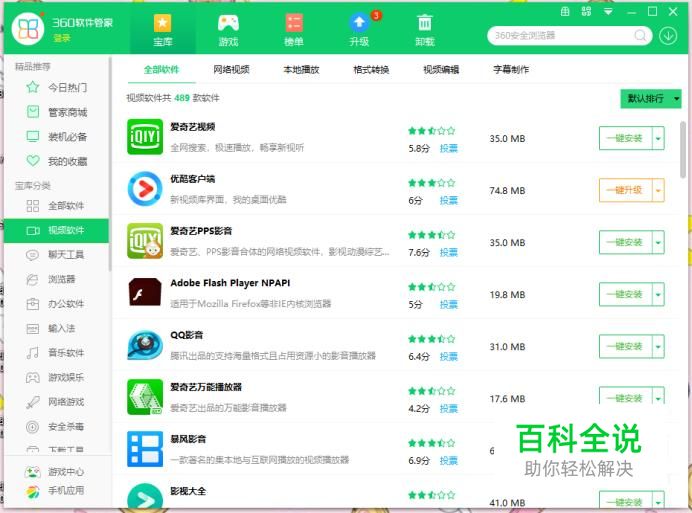Switch to the 网络视频 tab

tap(231, 70)
